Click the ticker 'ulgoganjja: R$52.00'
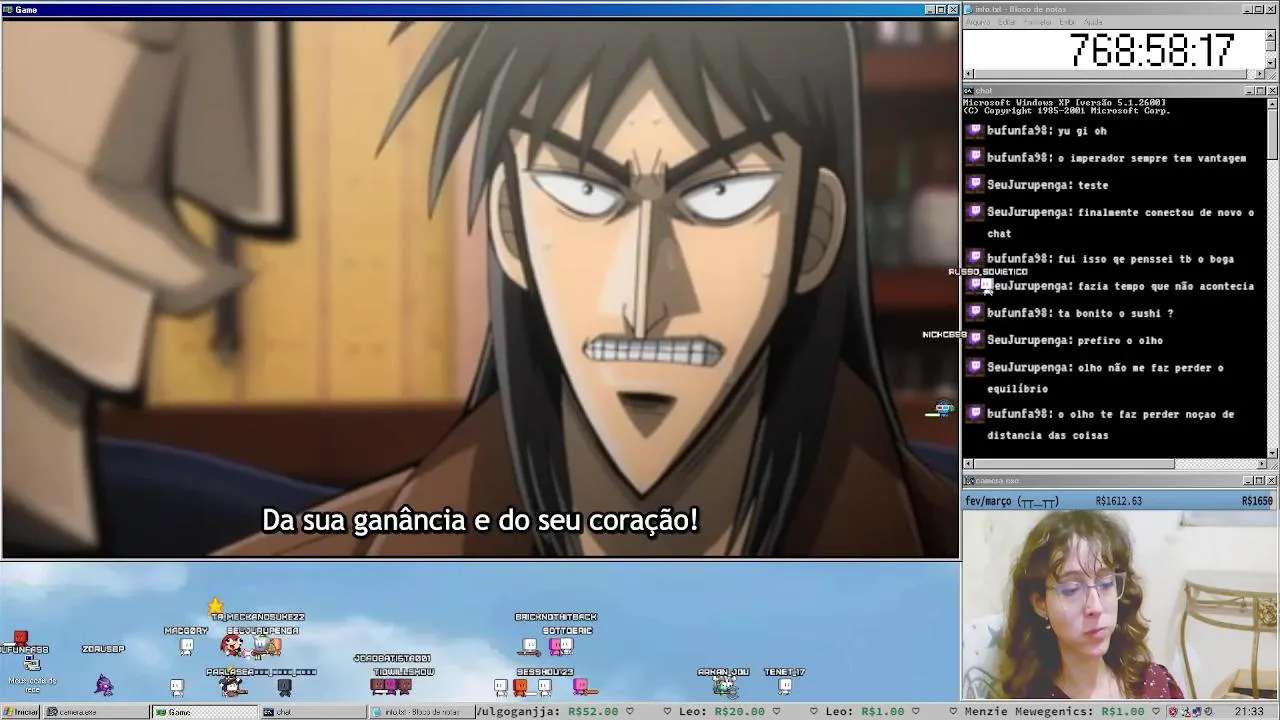This screenshot has height=720, width=1280. pyautogui.click(x=548, y=712)
